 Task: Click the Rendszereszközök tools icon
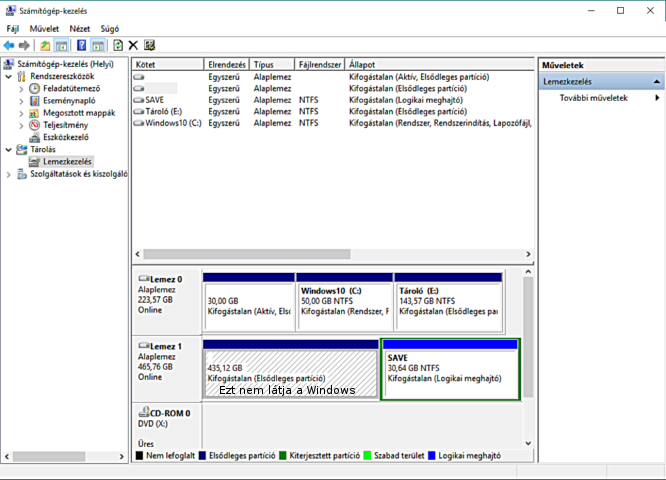(x=22, y=76)
